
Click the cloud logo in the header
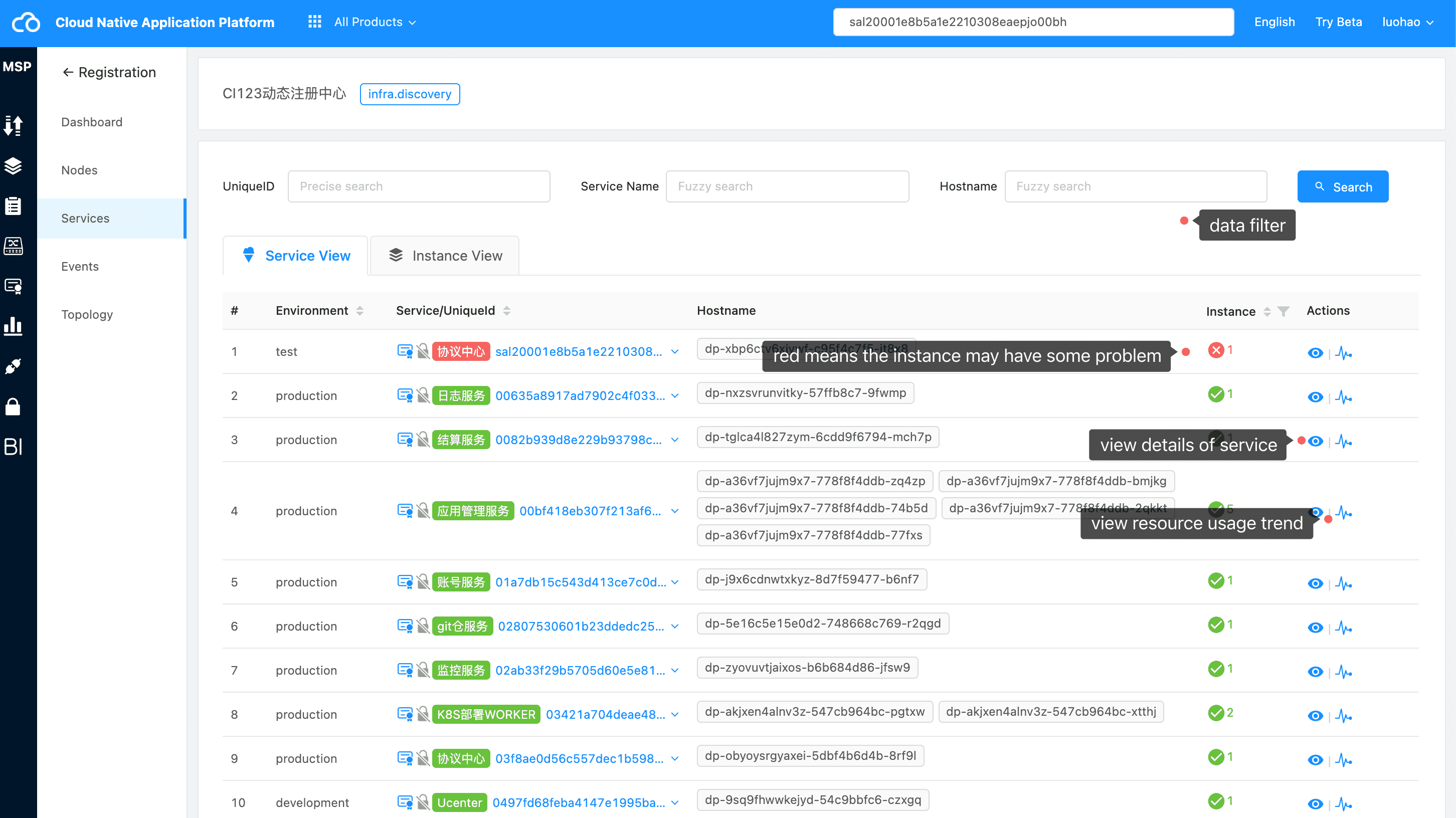pos(26,23)
